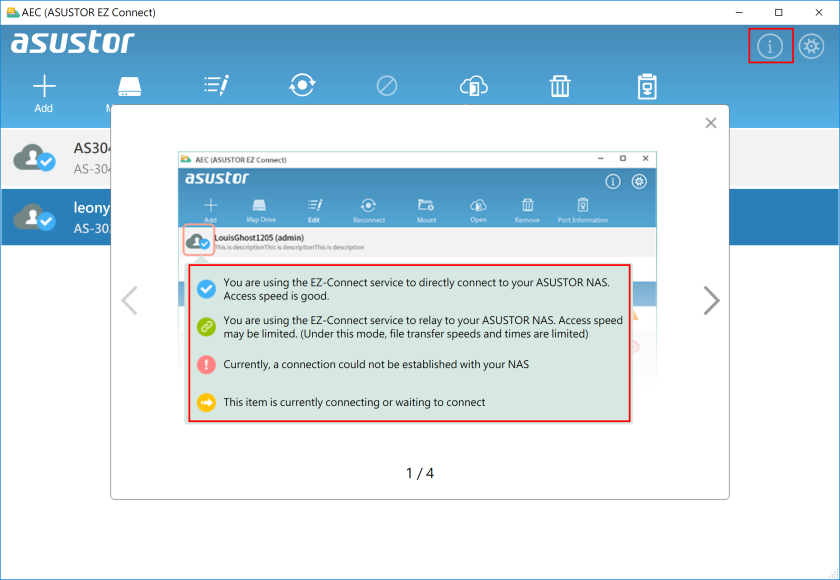
Task: Click the help slide screenshot image
Action: tap(417, 288)
